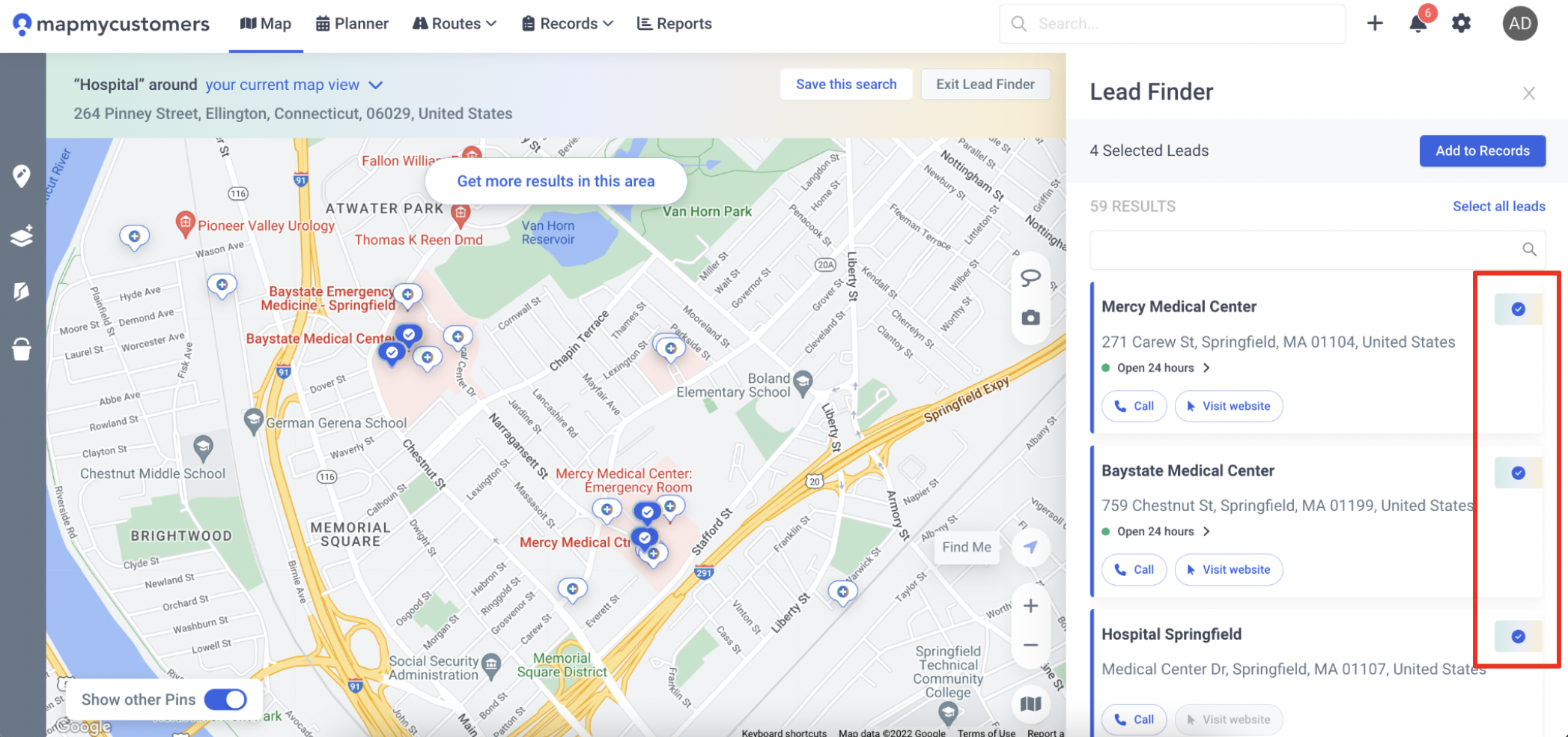This screenshot has height=737, width=1568.
Task: Turn off Show other Pins toggle
Action: click(x=225, y=700)
